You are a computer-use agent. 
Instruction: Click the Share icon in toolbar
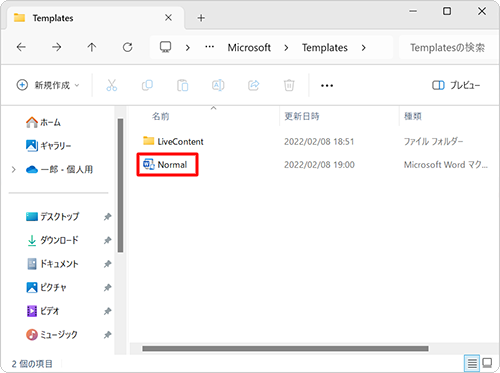tap(254, 85)
